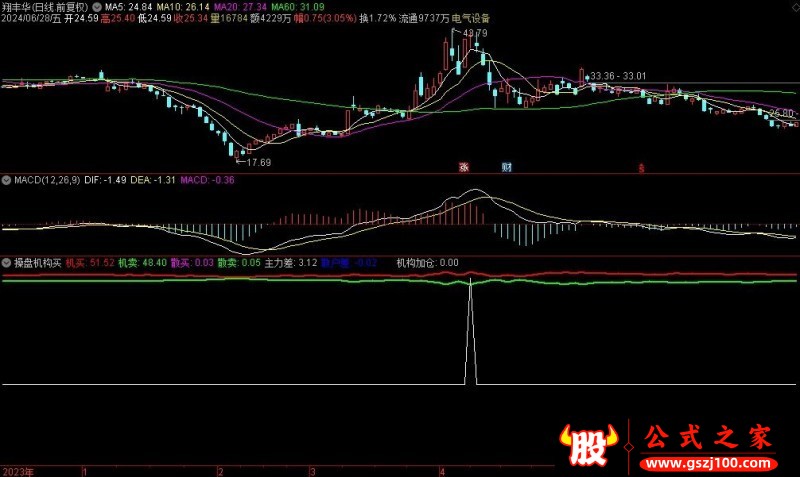Screen dimensions: 800x477
Task: Click the 43.79 high price annotation
Action: [474, 33]
